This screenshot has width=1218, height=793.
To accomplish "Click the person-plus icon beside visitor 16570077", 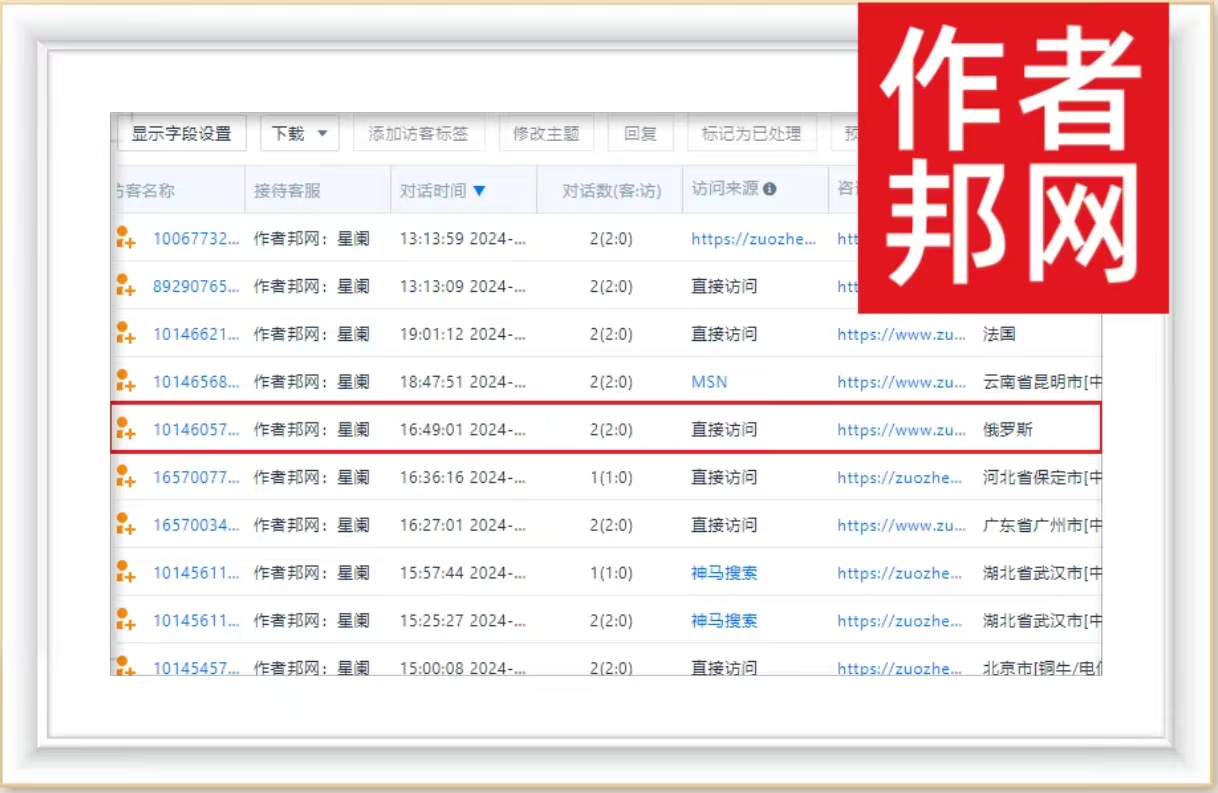I will (x=125, y=477).
